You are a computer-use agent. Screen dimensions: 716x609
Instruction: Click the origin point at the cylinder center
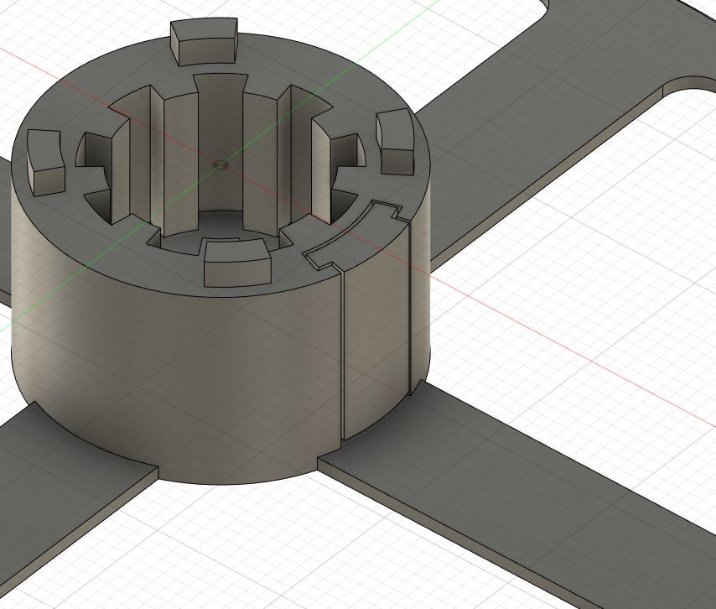tap(221, 160)
